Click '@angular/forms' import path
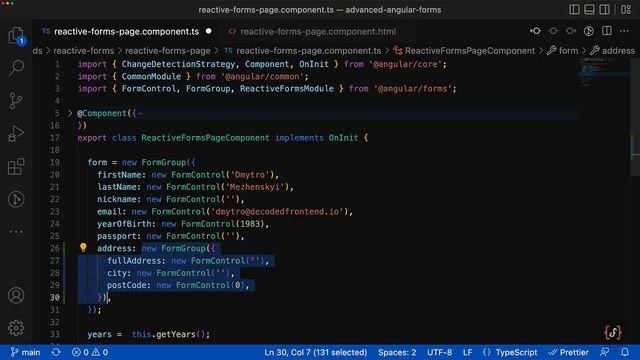The image size is (640, 360). pos(412,89)
